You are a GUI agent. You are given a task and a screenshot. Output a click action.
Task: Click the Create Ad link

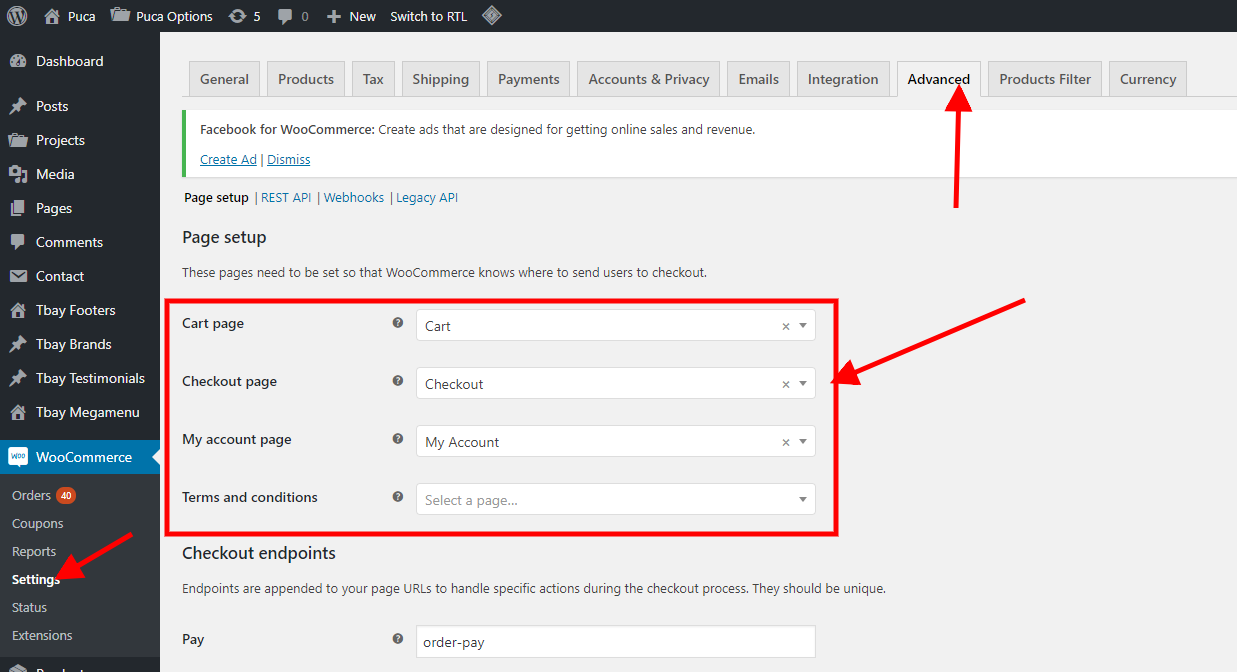[228, 159]
